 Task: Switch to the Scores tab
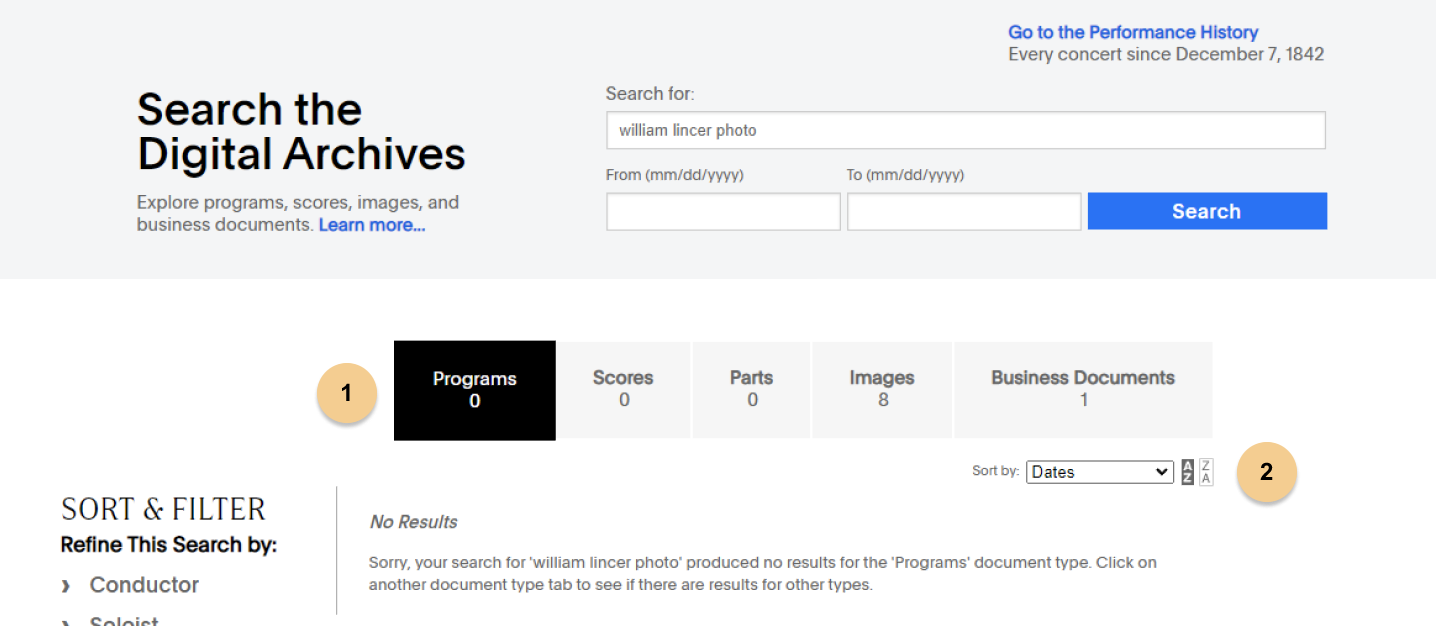(x=623, y=390)
